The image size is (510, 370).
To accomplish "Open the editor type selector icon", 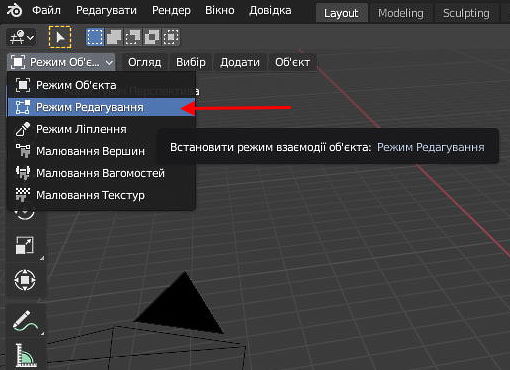I will tap(21, 37).
